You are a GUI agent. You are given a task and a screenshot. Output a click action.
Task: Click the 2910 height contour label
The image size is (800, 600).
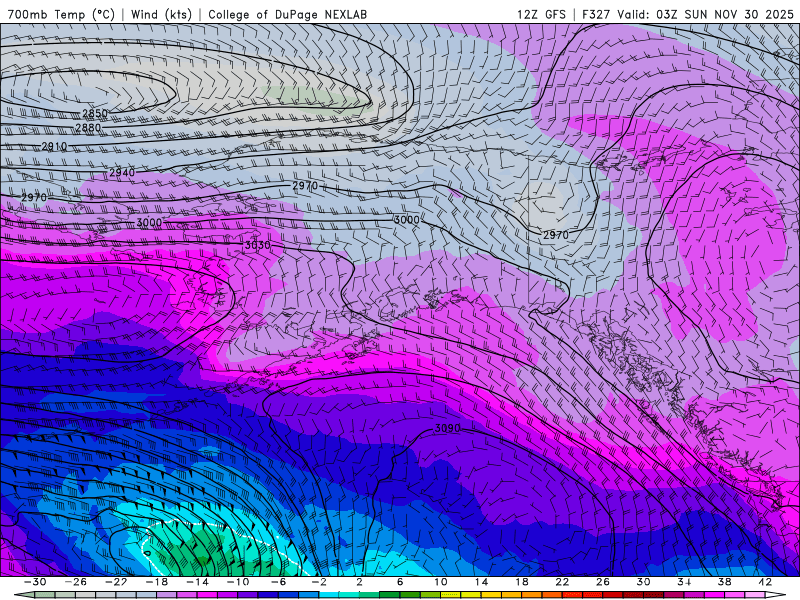[x=54, y=146]
